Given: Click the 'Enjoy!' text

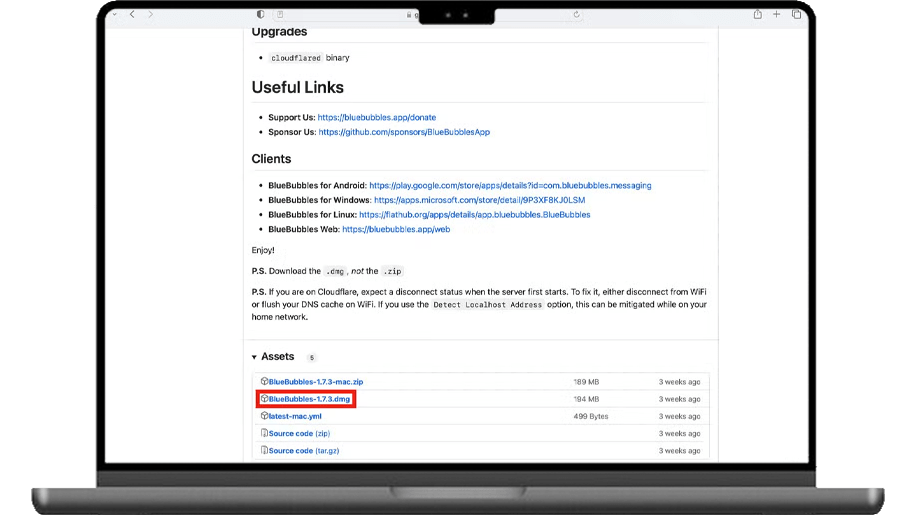Looking at the screenshot, I should click(263, 250).
